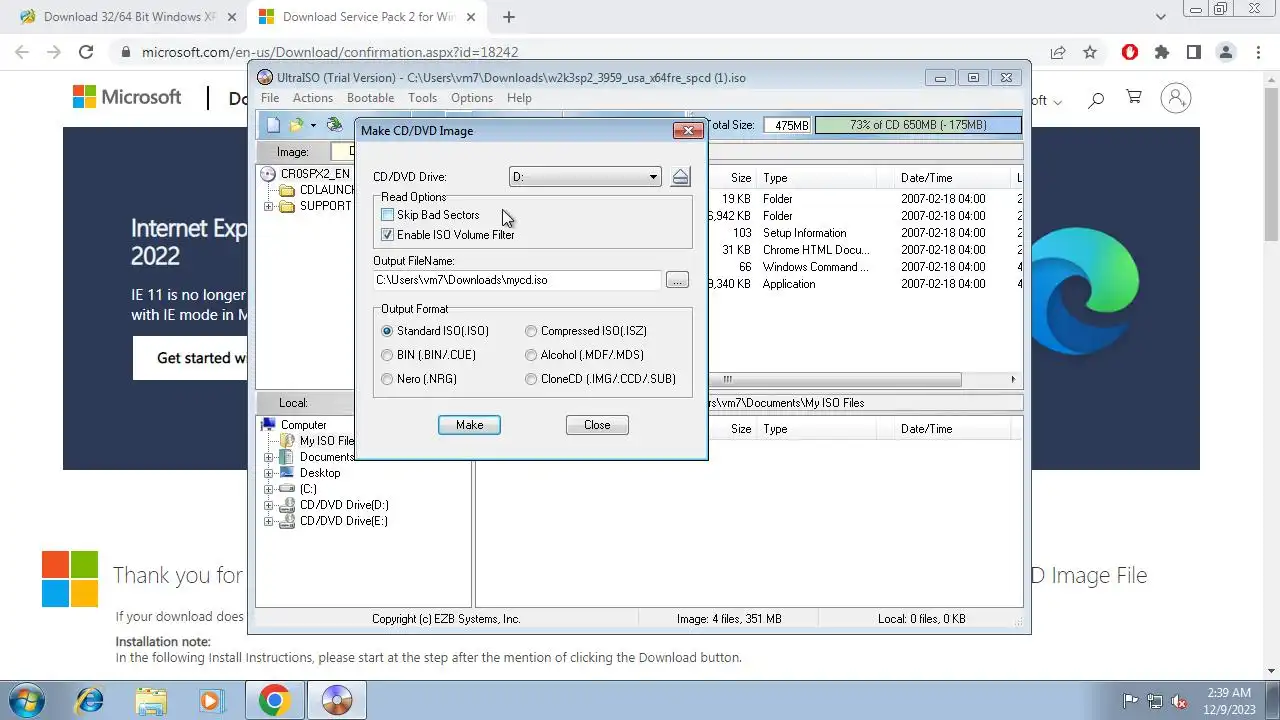Open the Help menu in UltraISO

(x=519, y=98)
